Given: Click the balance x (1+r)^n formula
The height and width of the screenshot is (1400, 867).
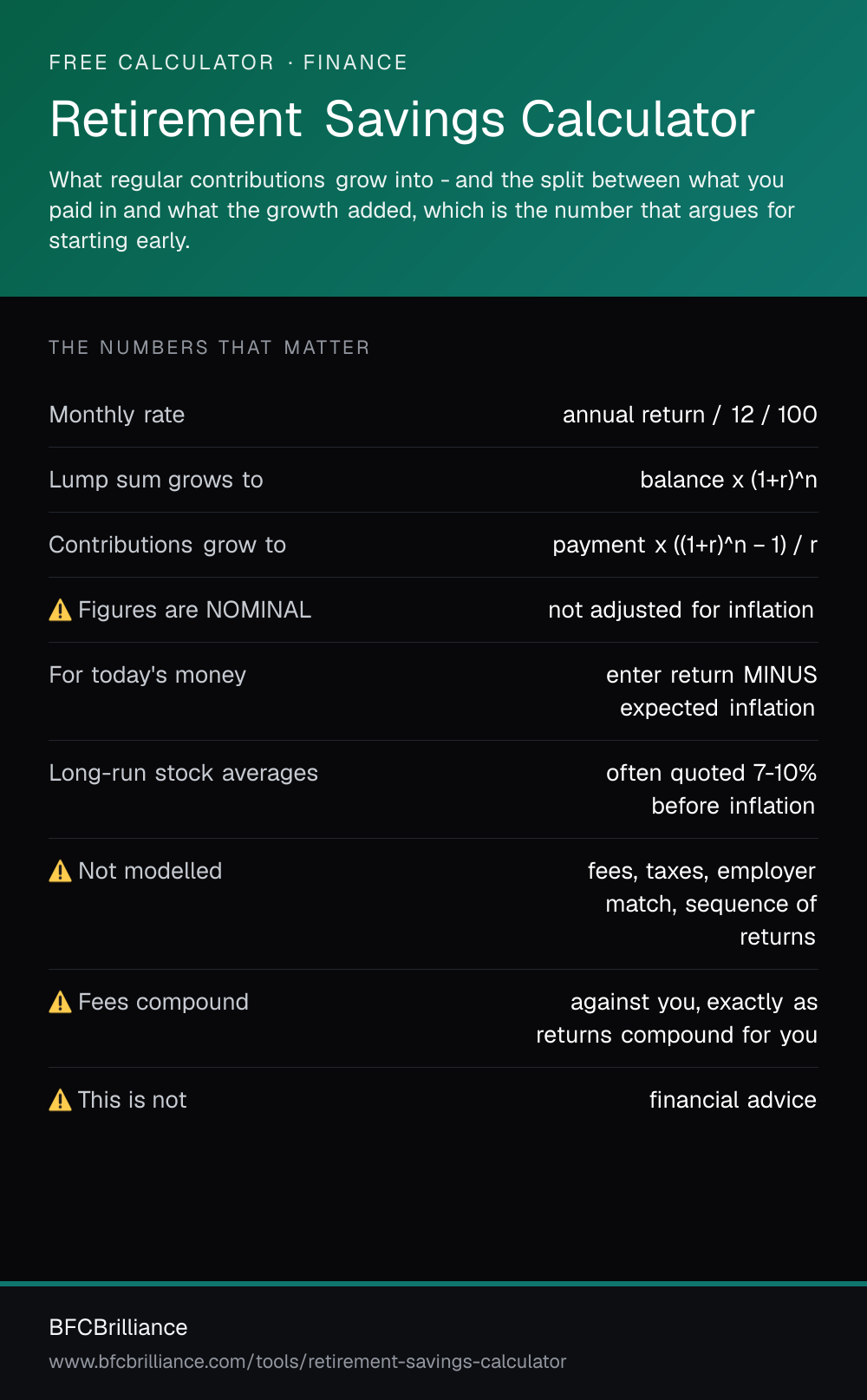Looking at the screenshot, I should tap(728, 480).
